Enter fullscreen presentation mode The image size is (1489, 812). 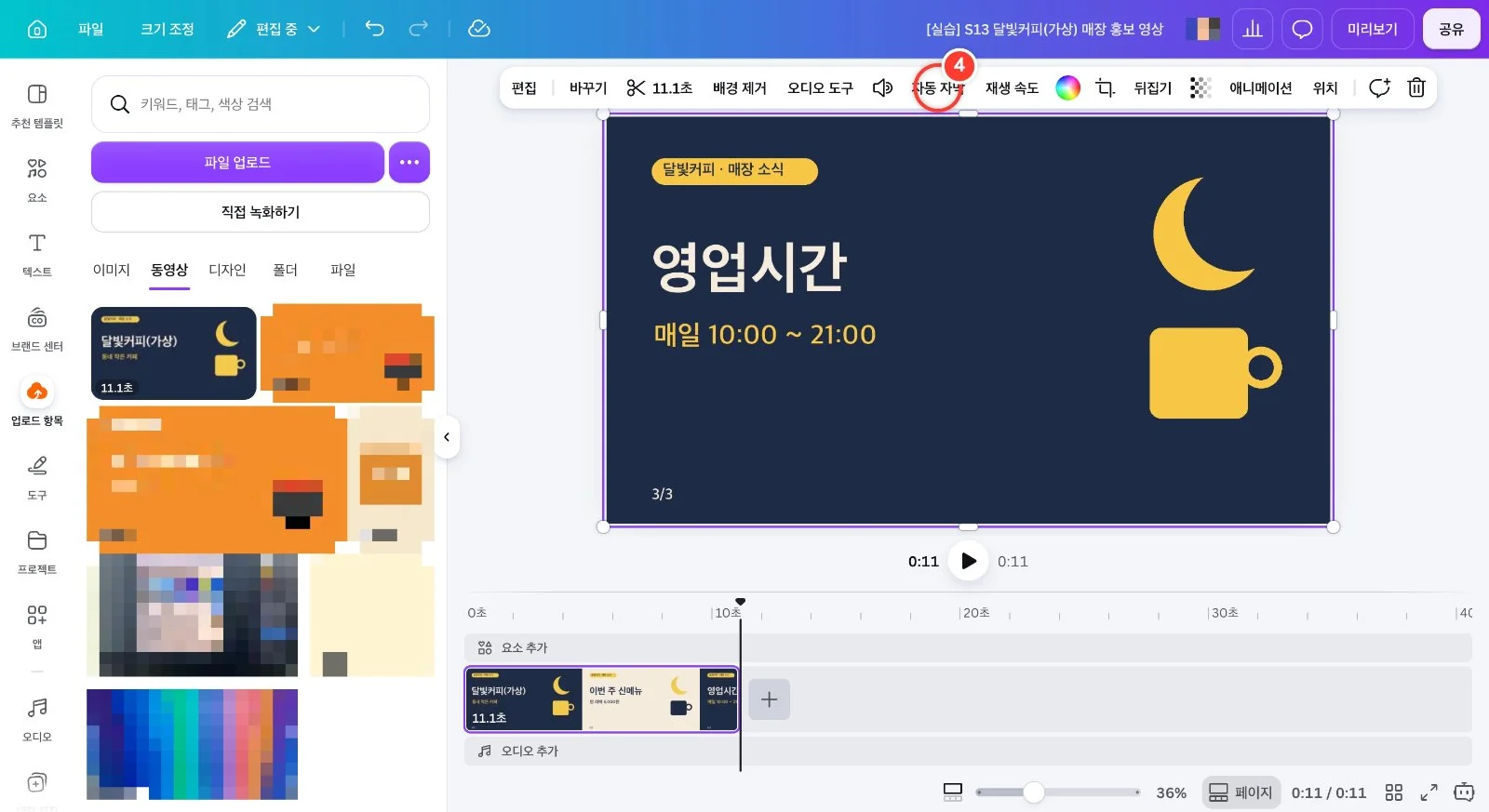(x=1429, y=792)
